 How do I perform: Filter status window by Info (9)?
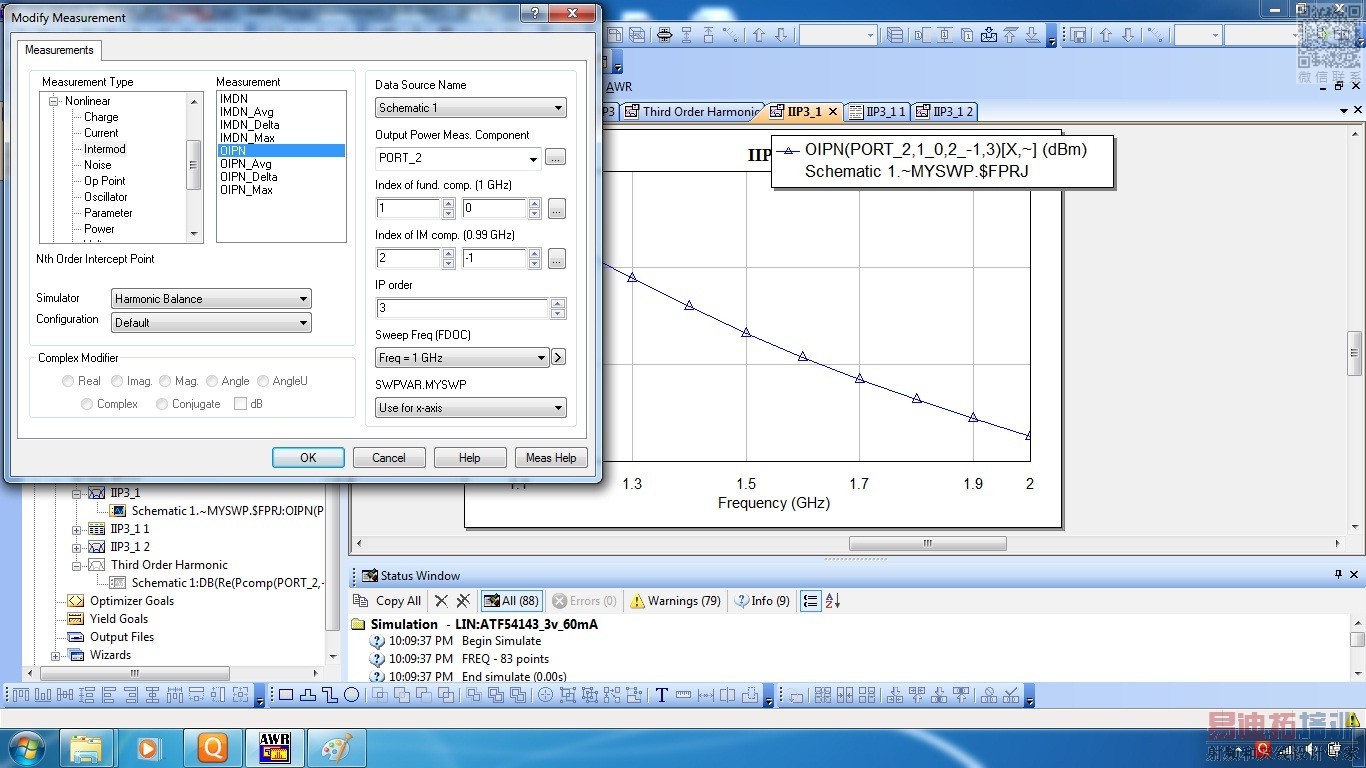tap(762, 601)
